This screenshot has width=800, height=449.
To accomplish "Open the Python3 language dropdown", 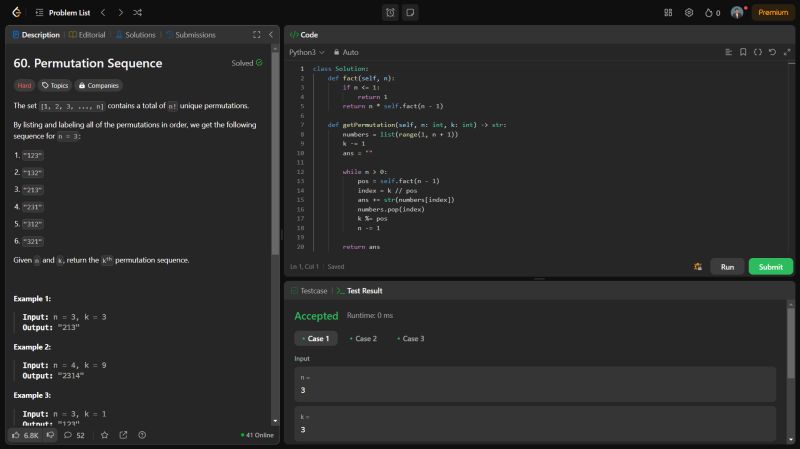I will tap(307, 52).
